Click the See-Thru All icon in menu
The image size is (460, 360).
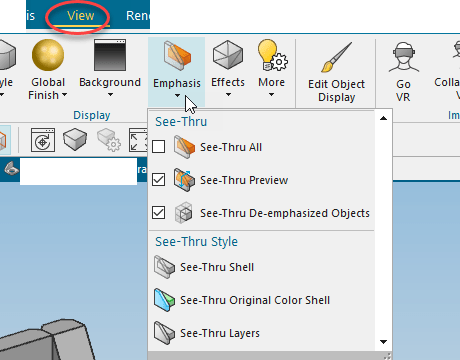(x=184, y=147)
